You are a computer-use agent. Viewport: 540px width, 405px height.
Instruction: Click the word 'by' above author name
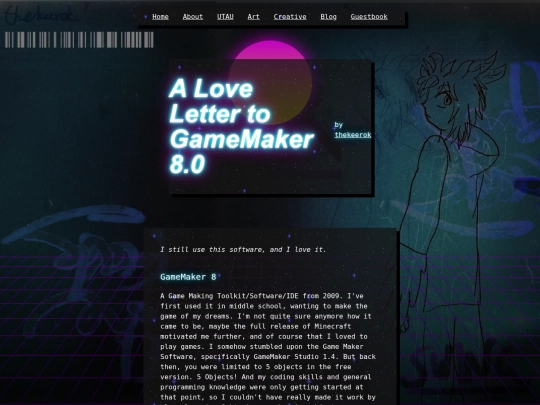339,125
